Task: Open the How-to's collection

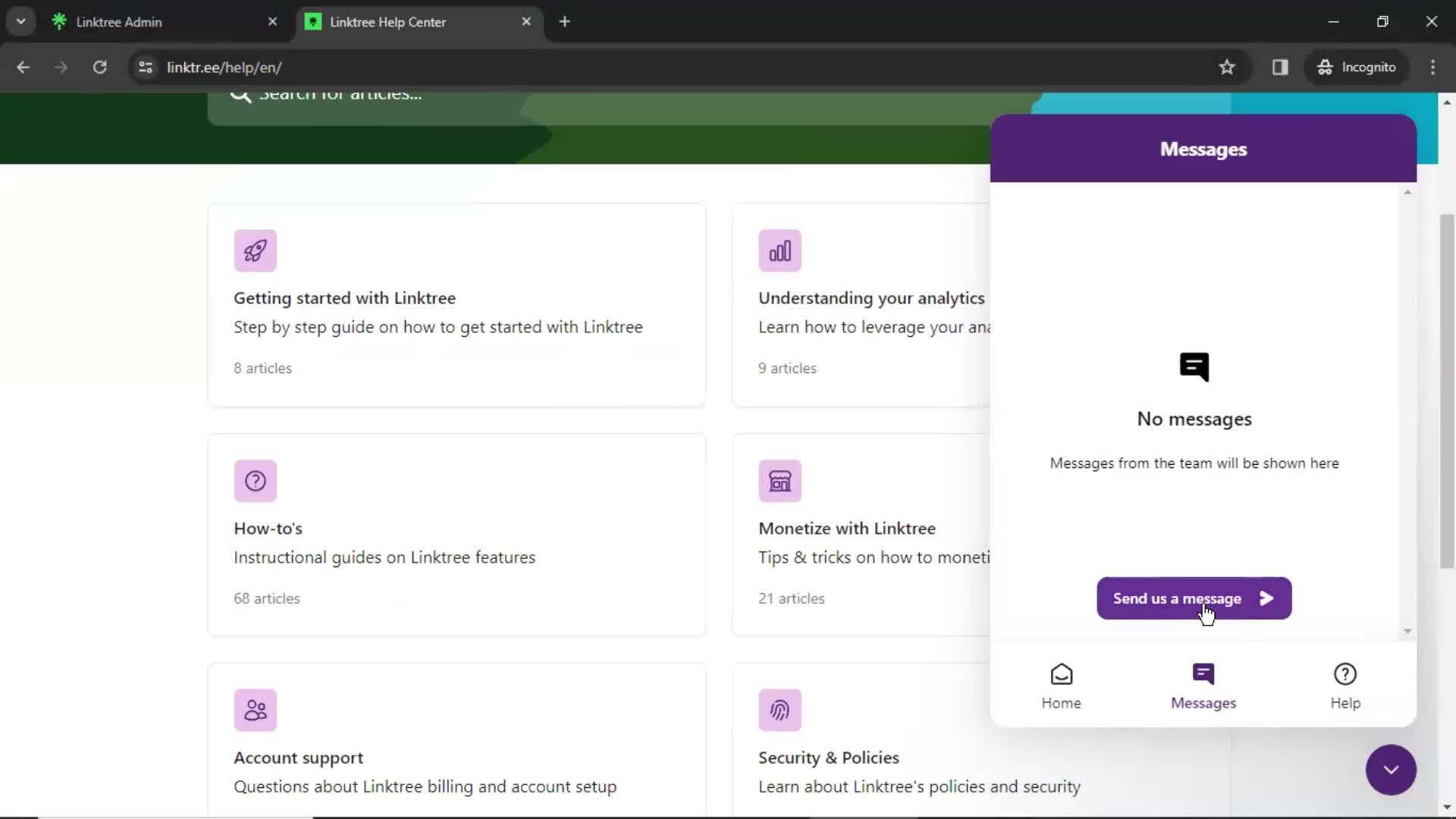Action: pos(457,535)
